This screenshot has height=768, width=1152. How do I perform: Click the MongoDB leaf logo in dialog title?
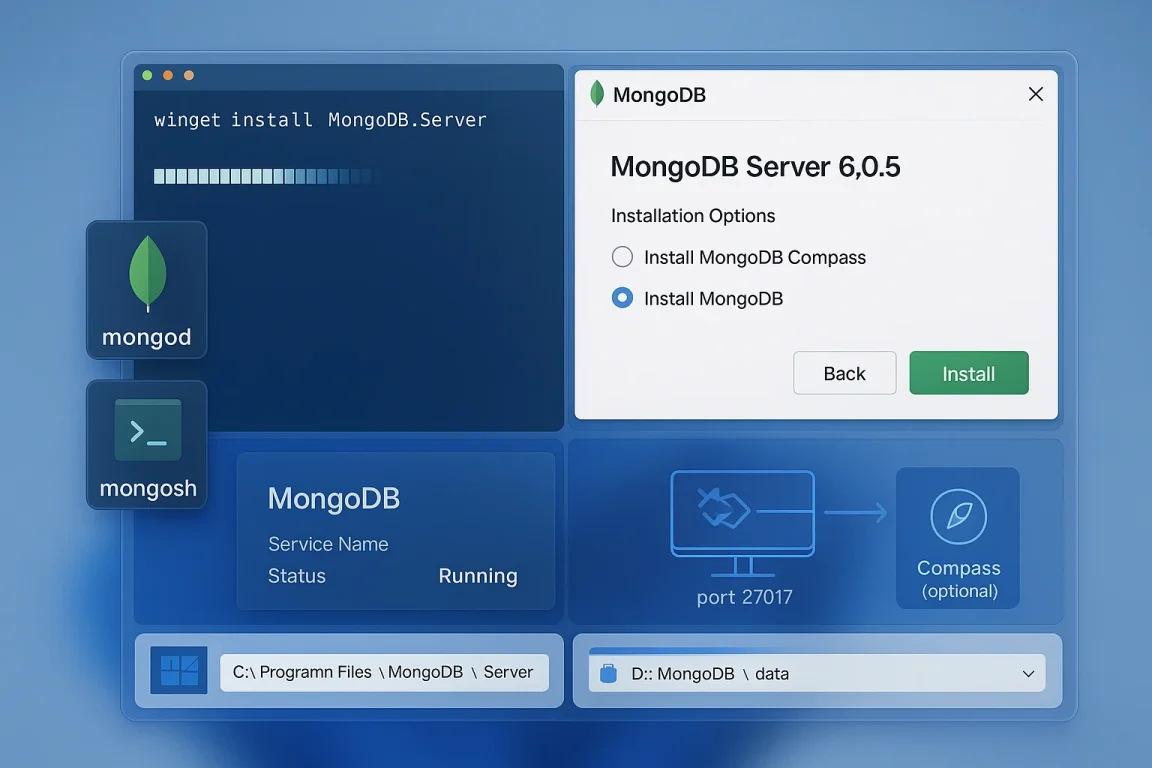pyautogui.click(x=597, y=94)
